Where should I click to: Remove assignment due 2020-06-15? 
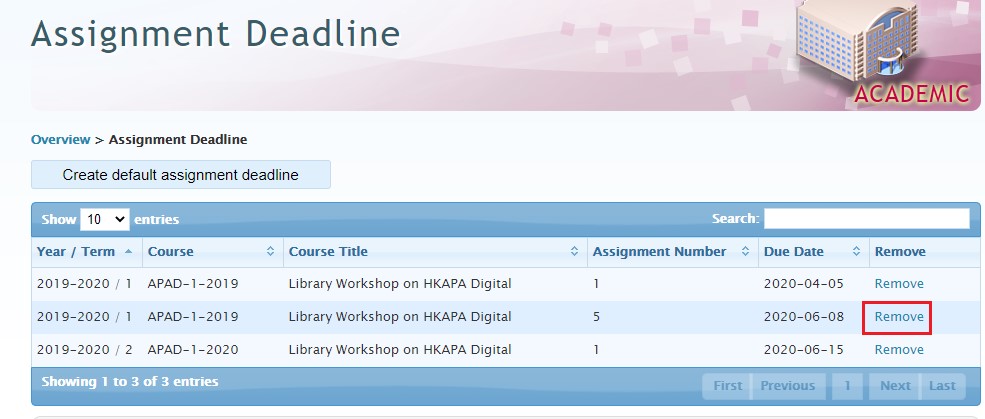tap(899, 349)
